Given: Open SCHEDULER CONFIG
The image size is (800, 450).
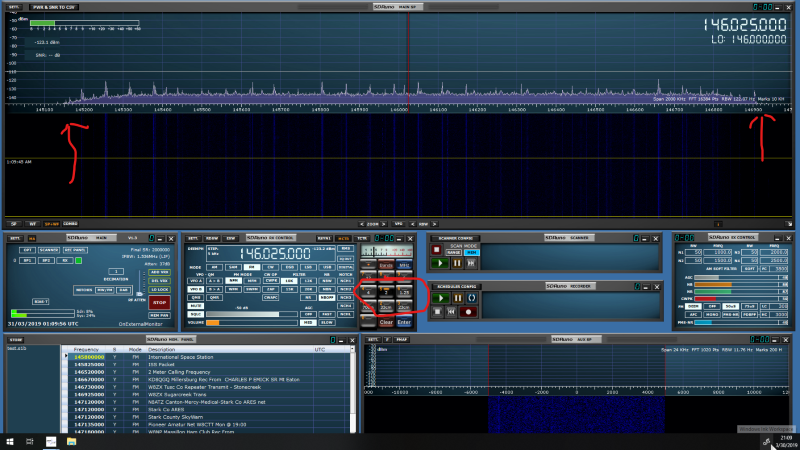Looking at the screenshot, I should 457,286.
